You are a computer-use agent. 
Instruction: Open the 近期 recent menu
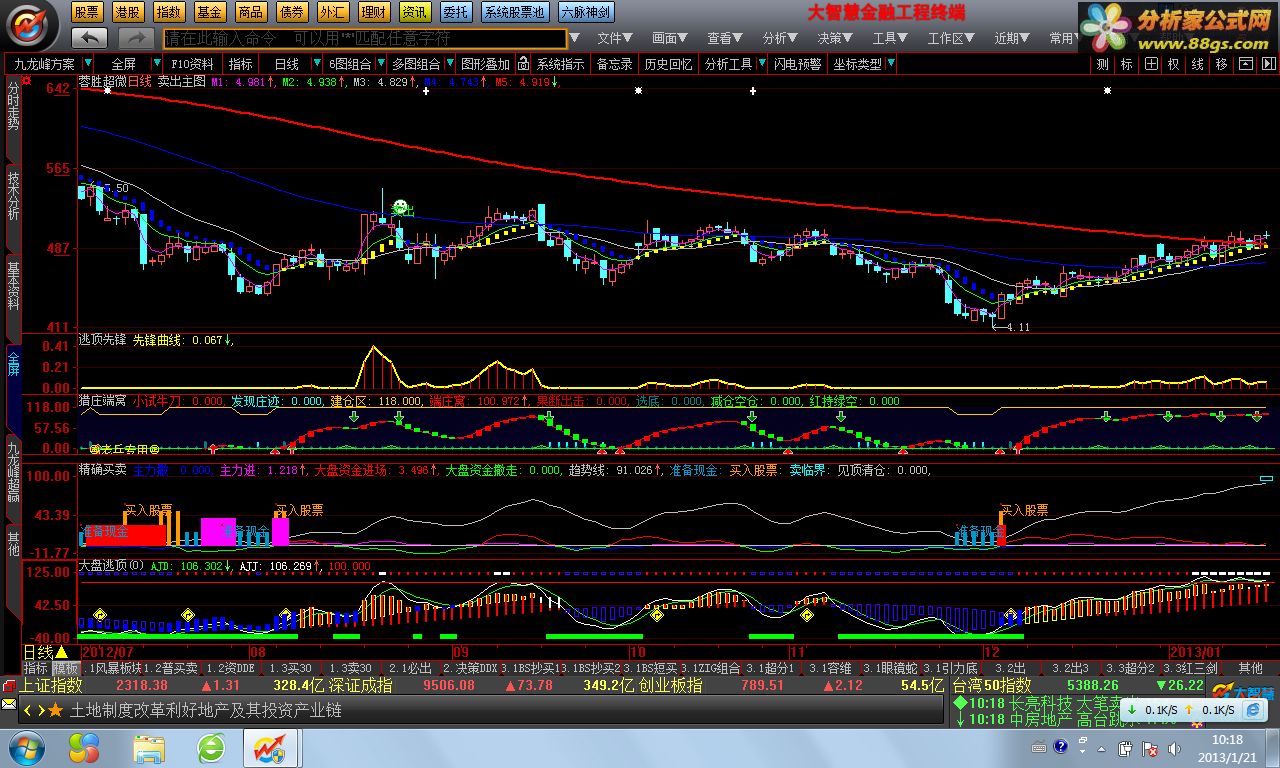[x=1013, y=38]
